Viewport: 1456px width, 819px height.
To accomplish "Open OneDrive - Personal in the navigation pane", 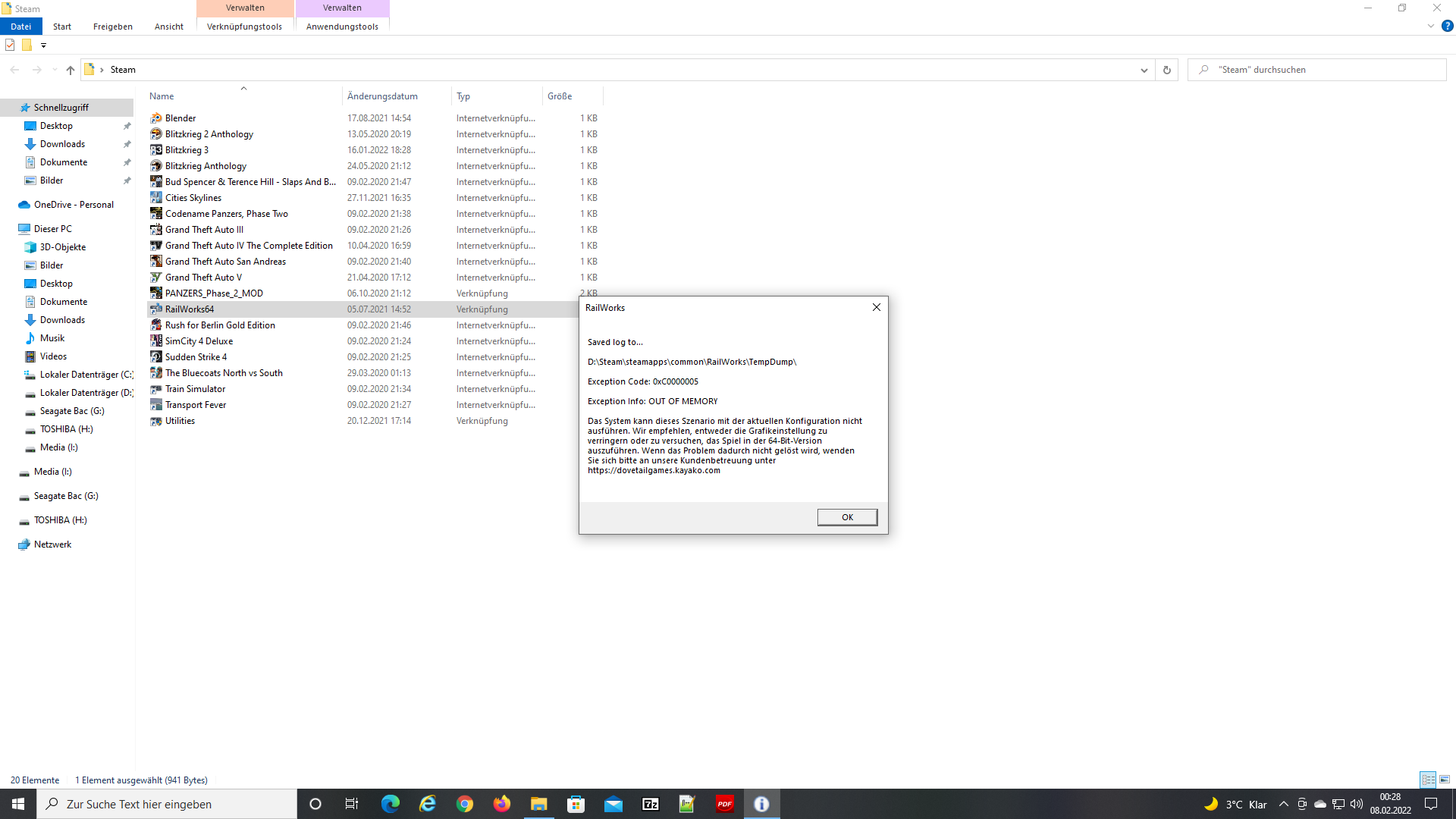I will (x=74, y=205).
